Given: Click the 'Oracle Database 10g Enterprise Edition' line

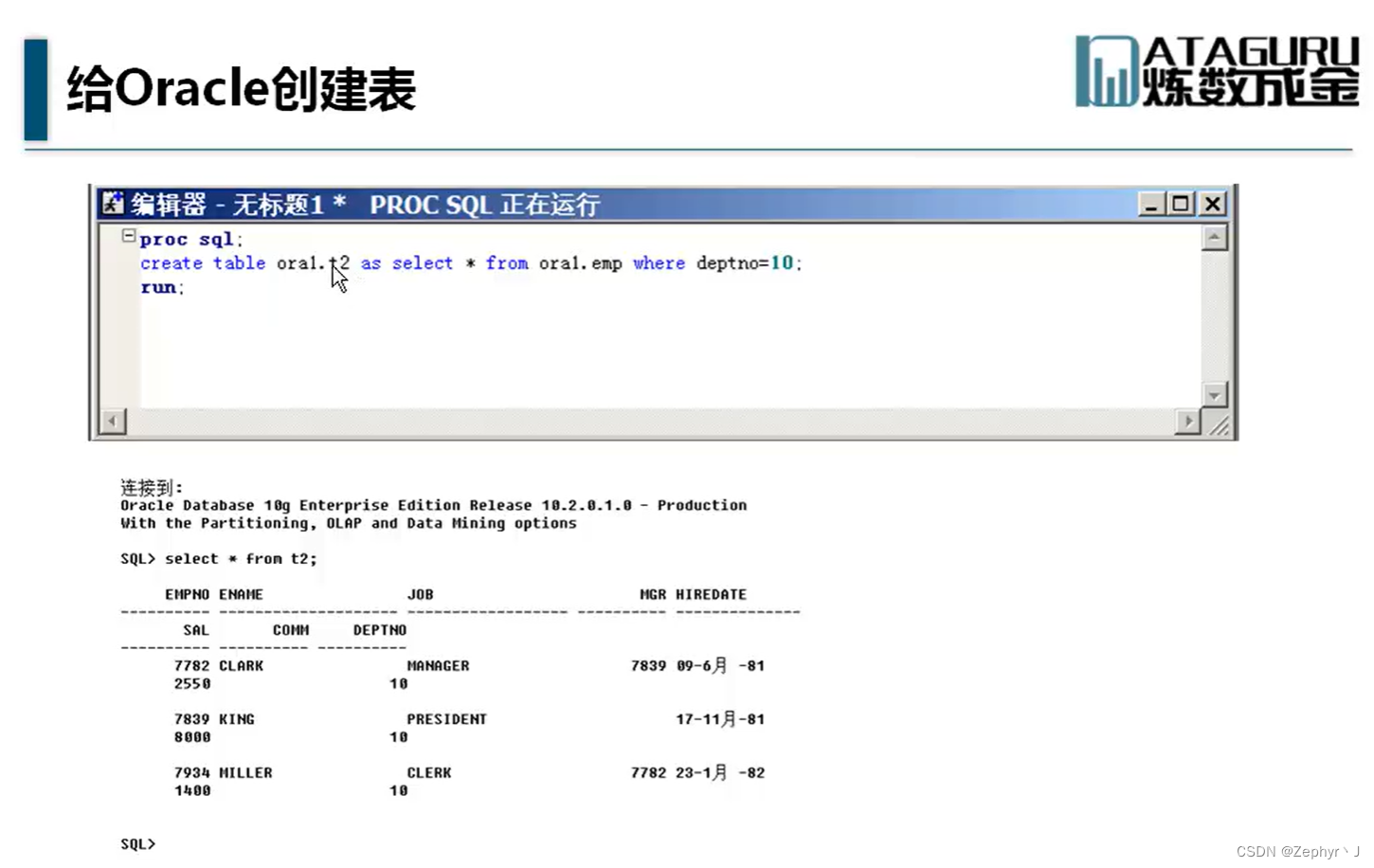Looking at the screenshot, I should 433,506.
